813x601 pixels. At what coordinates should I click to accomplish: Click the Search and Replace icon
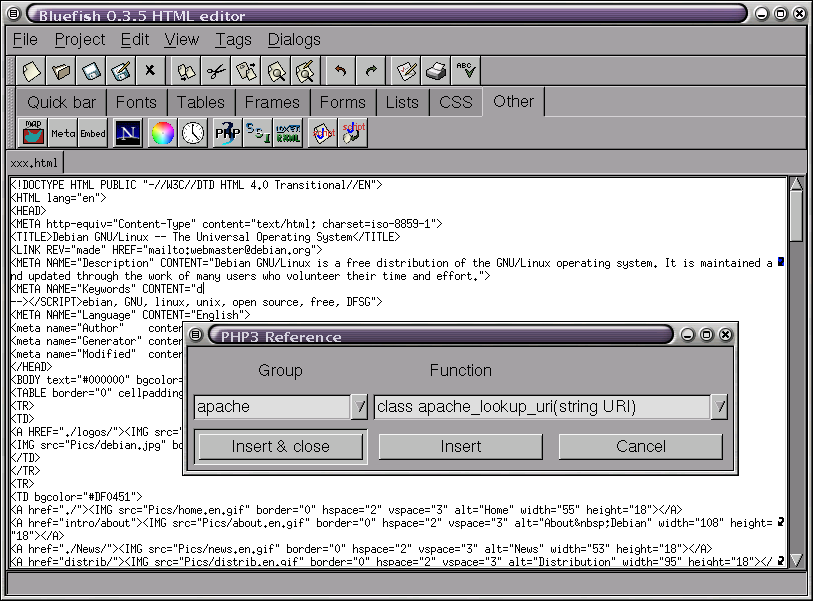[306, 71]
